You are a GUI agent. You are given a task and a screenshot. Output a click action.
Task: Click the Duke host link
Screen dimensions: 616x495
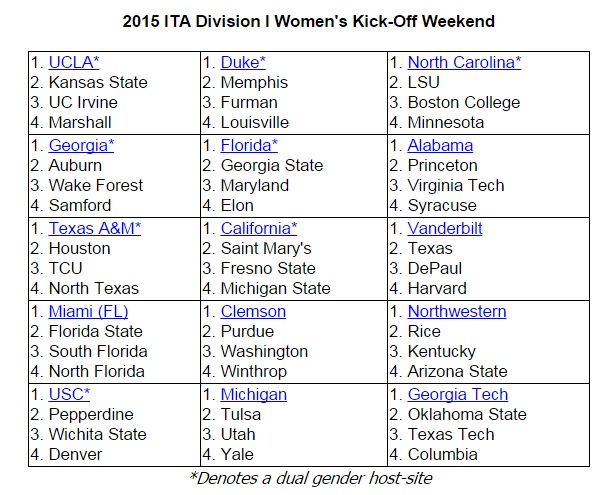245,63
